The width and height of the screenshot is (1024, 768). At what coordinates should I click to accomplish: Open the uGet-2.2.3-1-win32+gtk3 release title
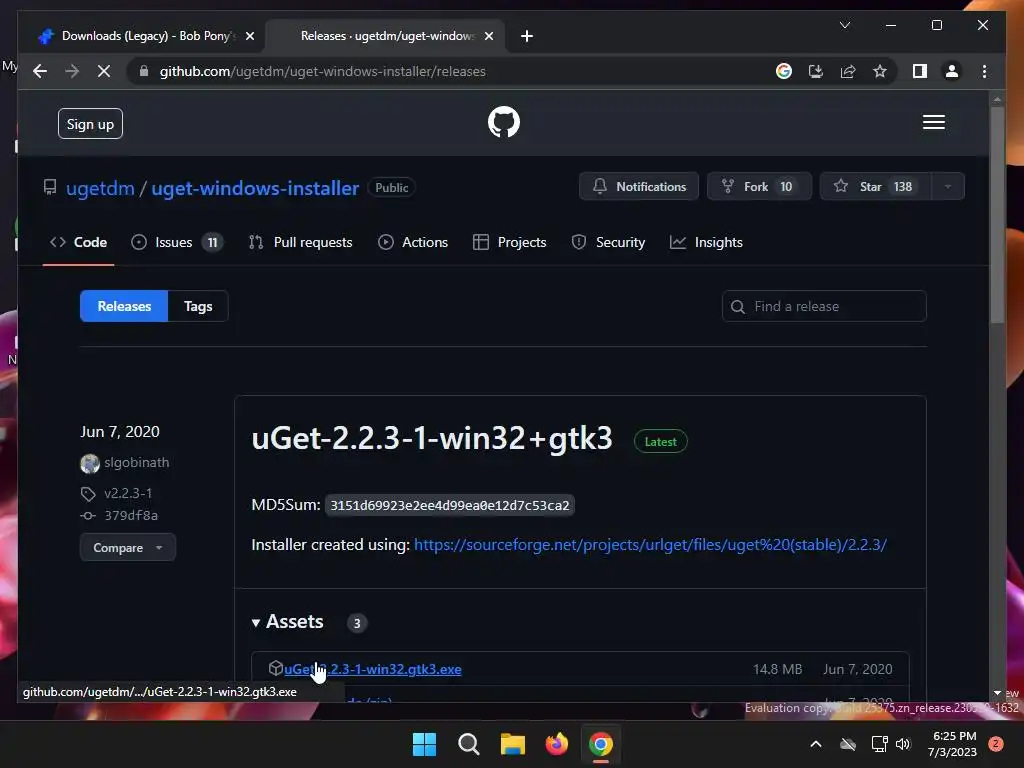click(432, 438)
